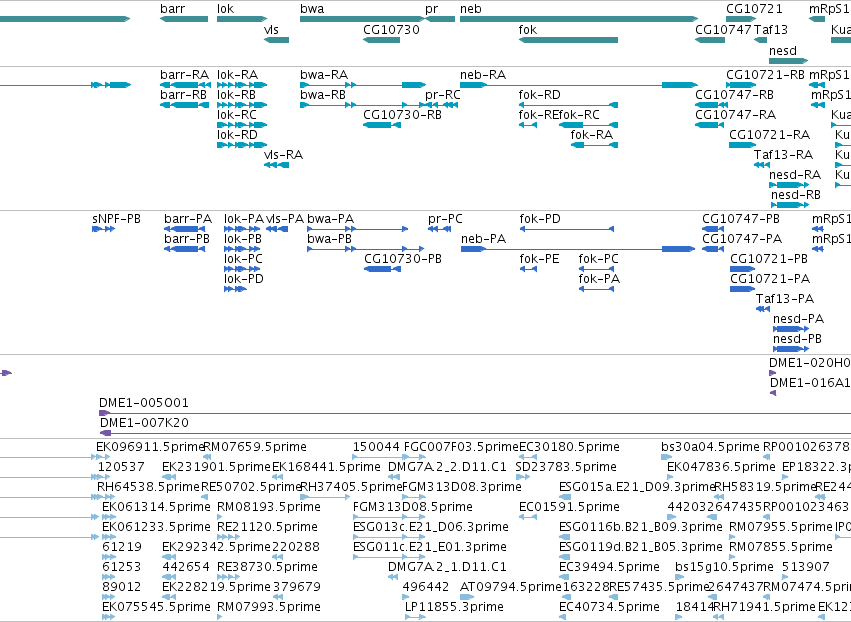Open transcript barr-RA
Viewport: 851px width, 622px height.
click(x=185, y=85)
